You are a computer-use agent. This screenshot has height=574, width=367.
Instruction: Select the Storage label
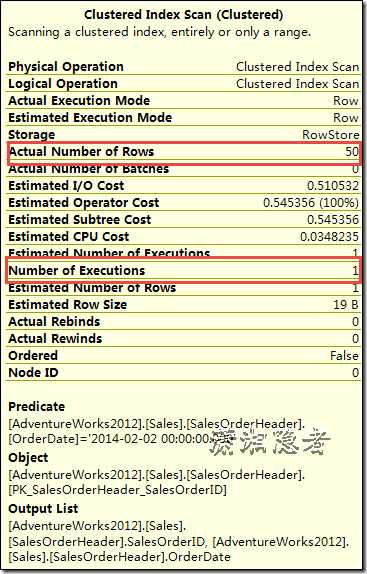pyautogui.click(x=31, y=135)
